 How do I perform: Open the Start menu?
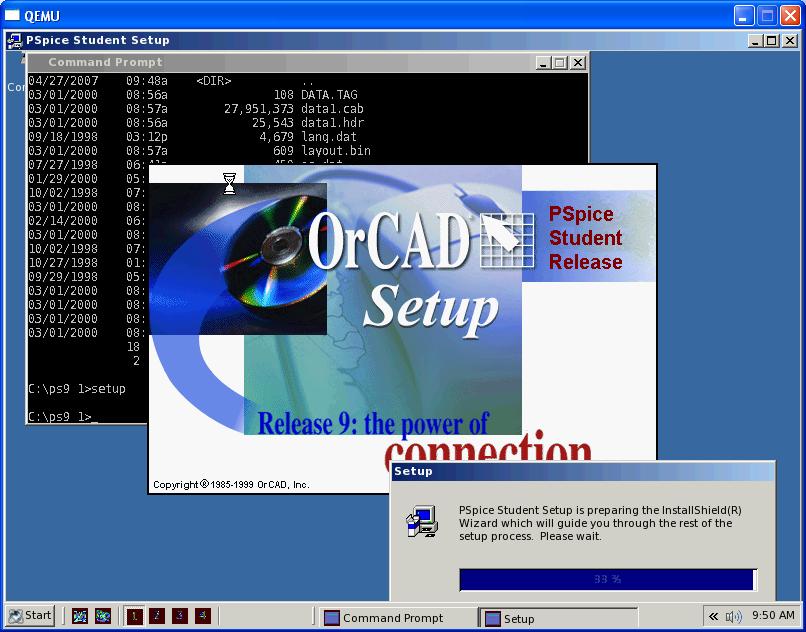pyautogui.click(x=31, y=616)
